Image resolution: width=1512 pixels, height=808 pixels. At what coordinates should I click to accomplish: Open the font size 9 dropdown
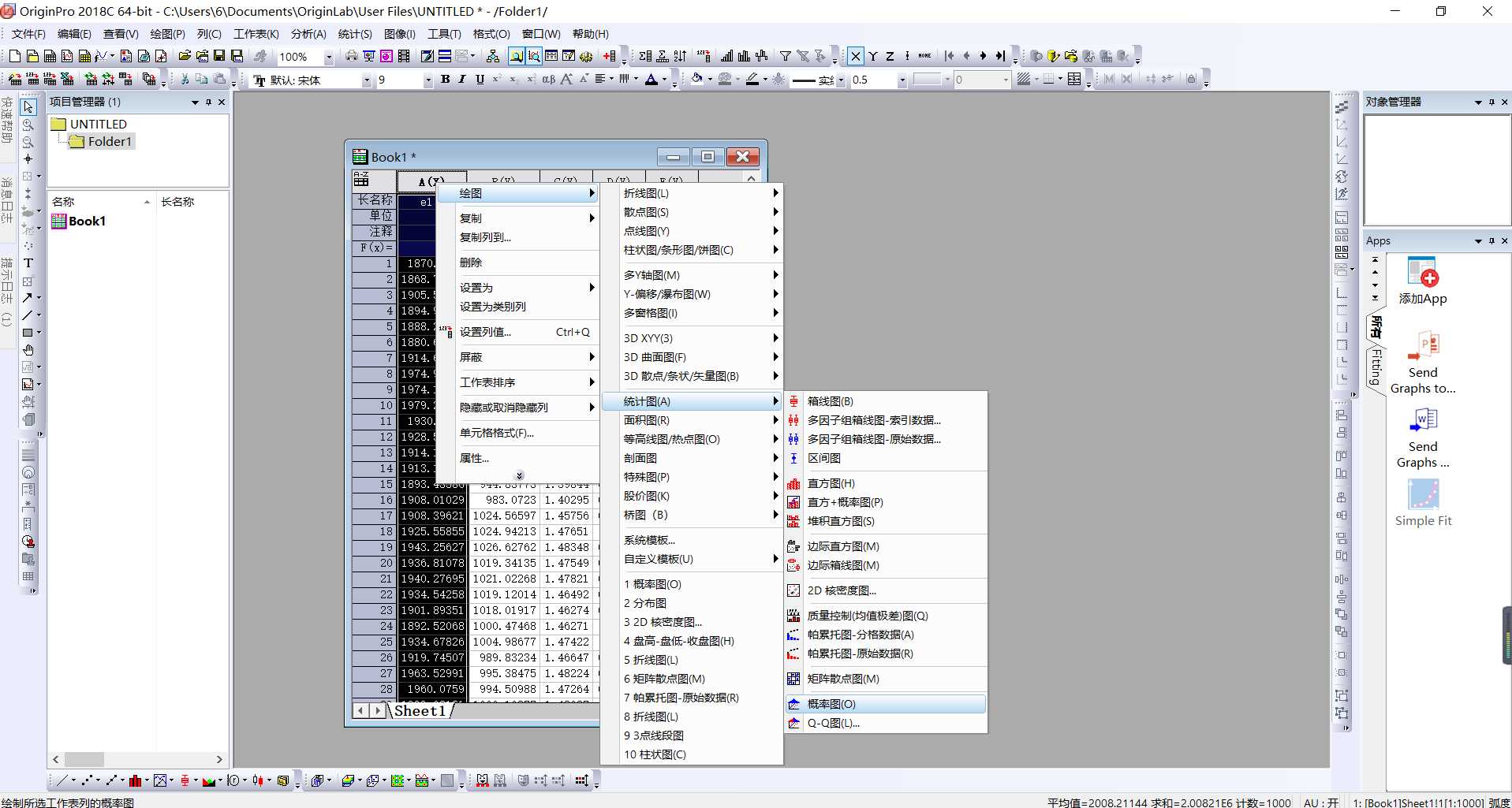click(x=428, y=80)
